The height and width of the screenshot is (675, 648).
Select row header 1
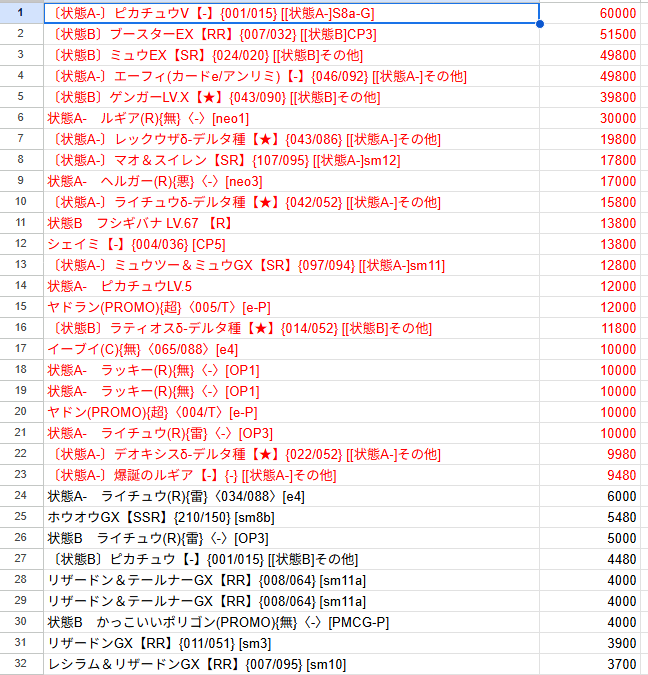coord(20,13)
